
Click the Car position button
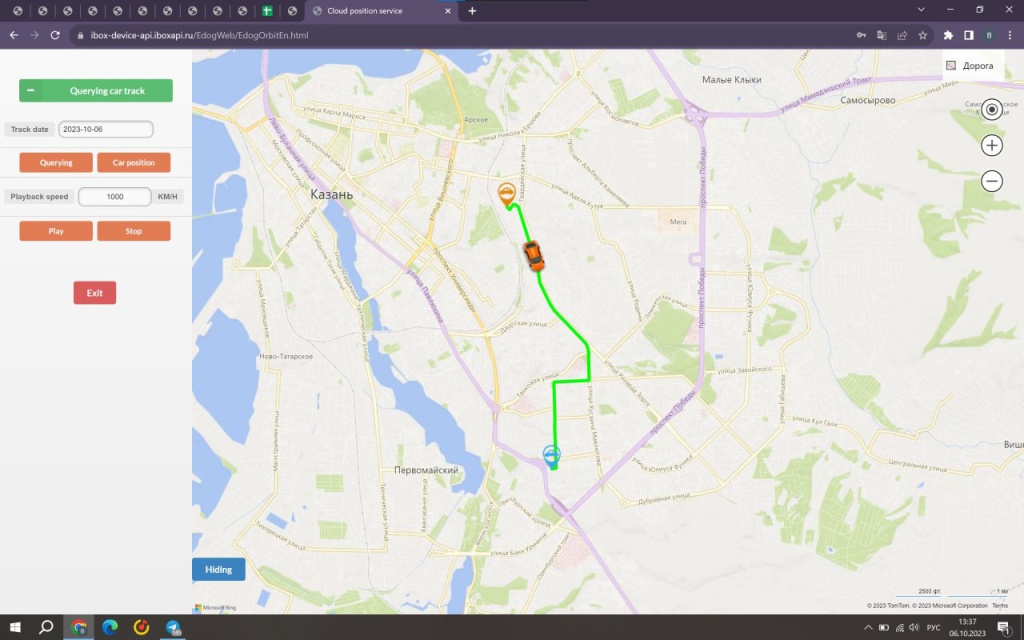133,162
